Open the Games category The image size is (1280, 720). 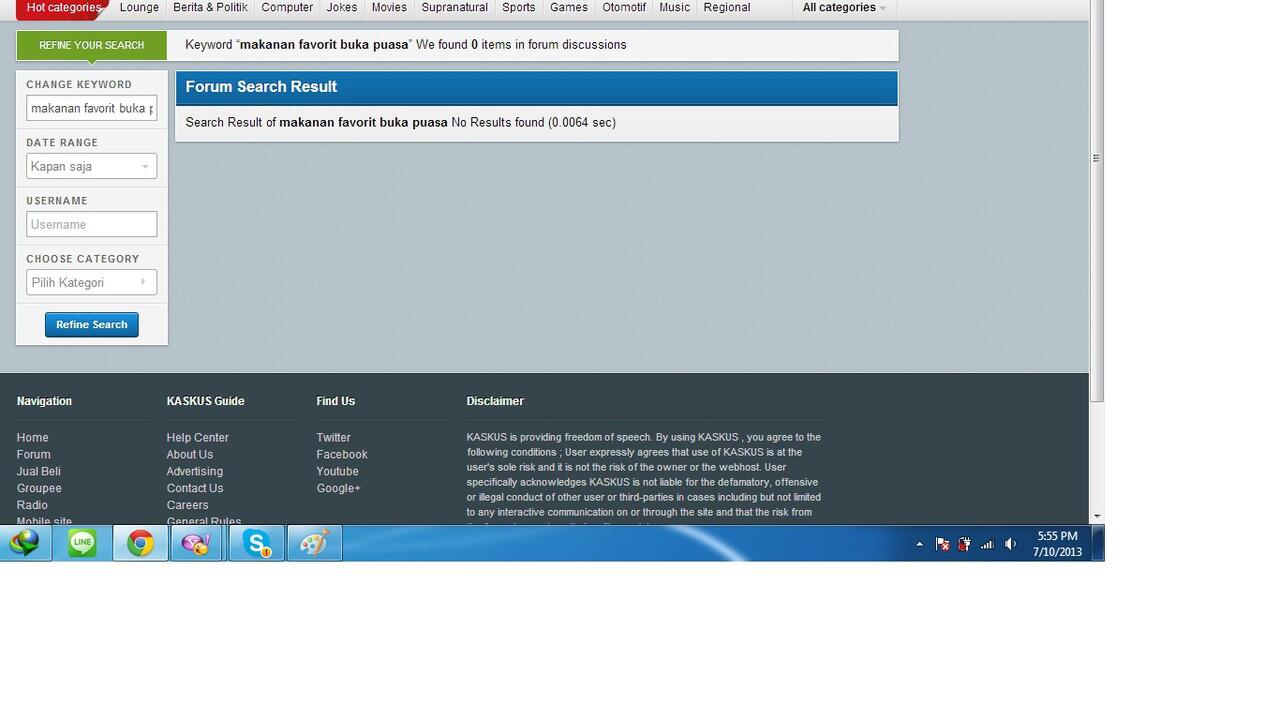pyautogui.click(x=569, y=7)
